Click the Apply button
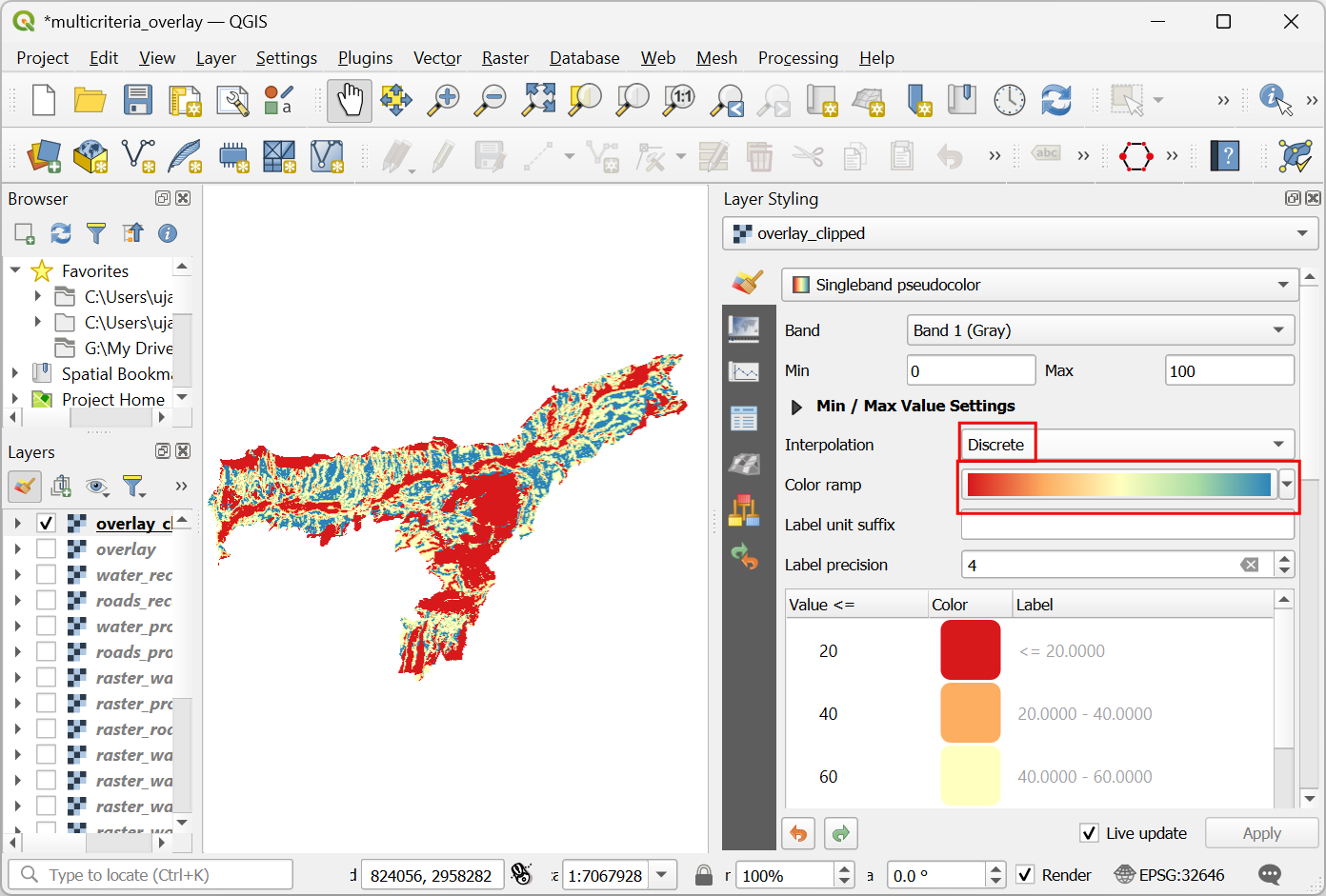The image size is (1326, 896). click(1261, 833)
